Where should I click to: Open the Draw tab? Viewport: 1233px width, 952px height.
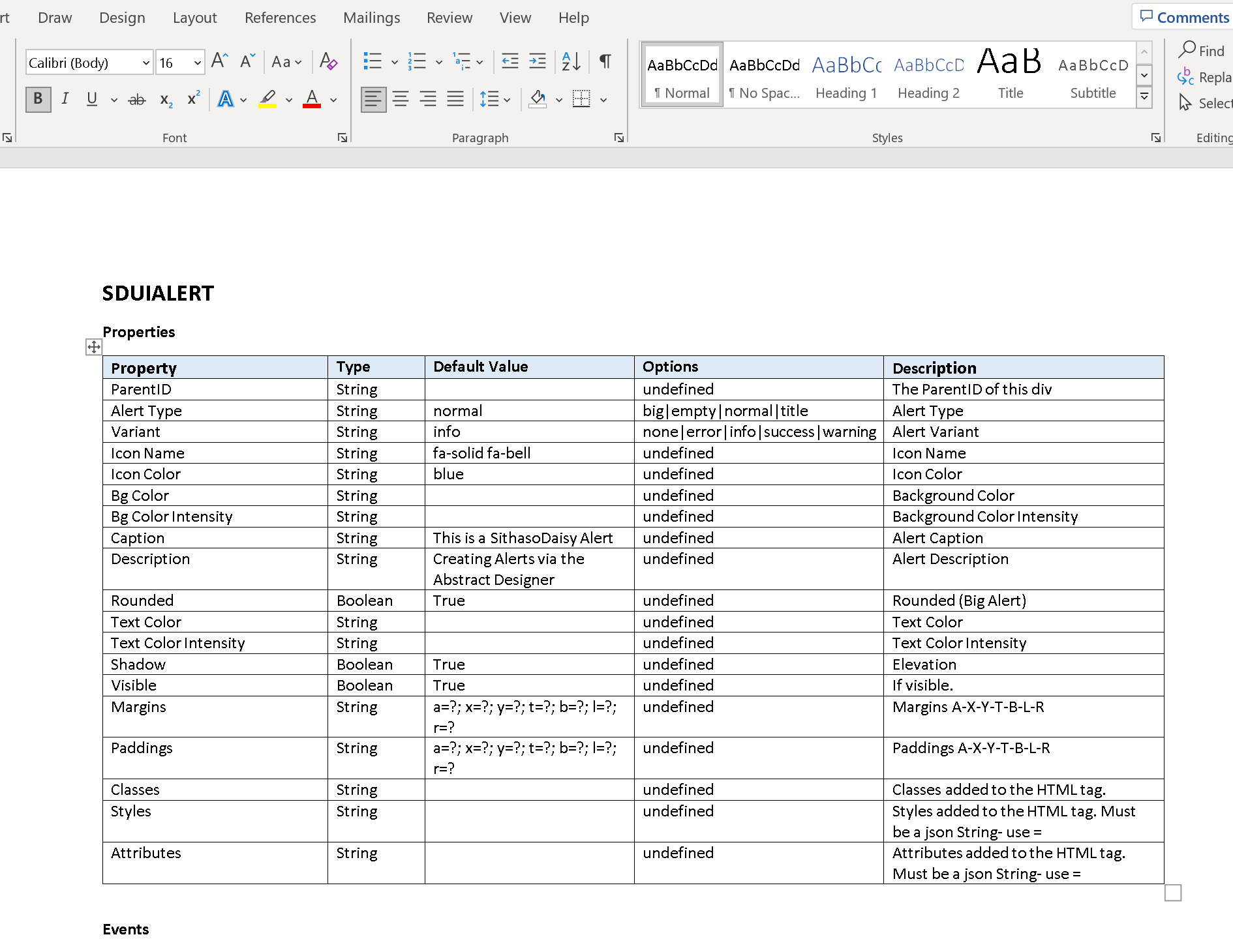pyautogui.click(x=55, y=18)
